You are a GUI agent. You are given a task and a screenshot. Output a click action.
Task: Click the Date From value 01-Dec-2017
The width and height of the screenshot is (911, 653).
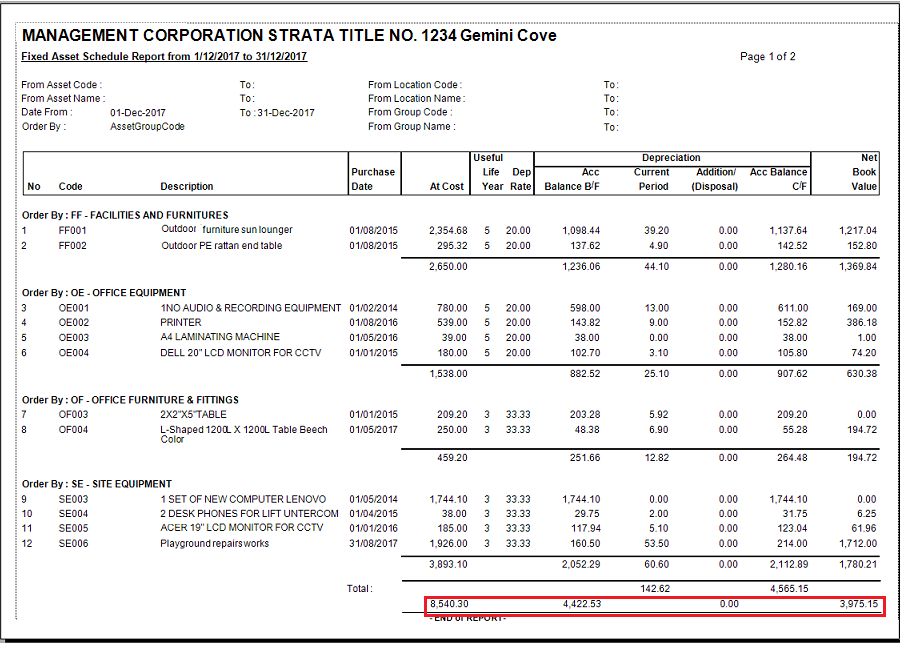[138, 113]
